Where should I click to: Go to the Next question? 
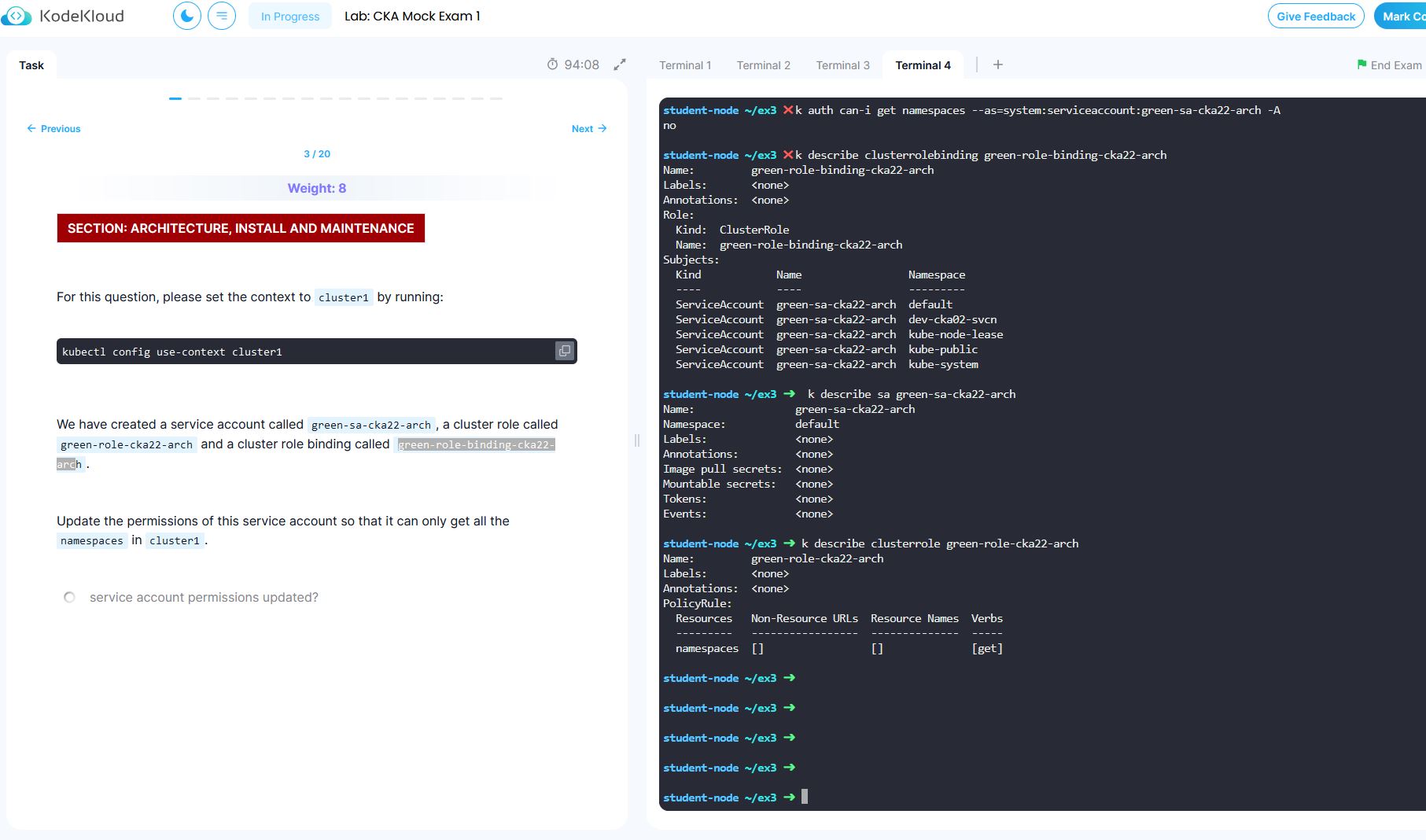coord(588,128)
